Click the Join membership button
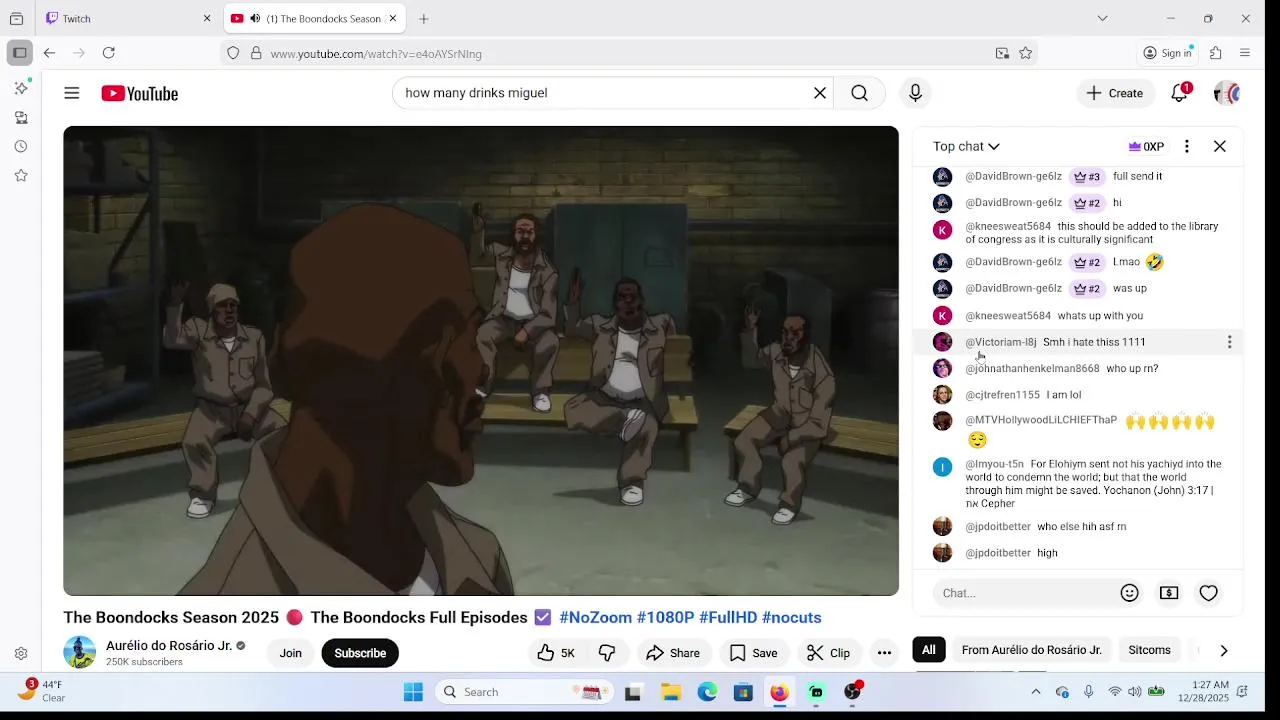This screenshot has height=720, width=1280. 290,653
